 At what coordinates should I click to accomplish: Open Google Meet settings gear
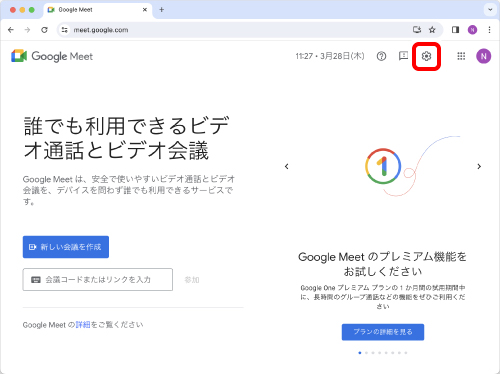click(426, 56)
